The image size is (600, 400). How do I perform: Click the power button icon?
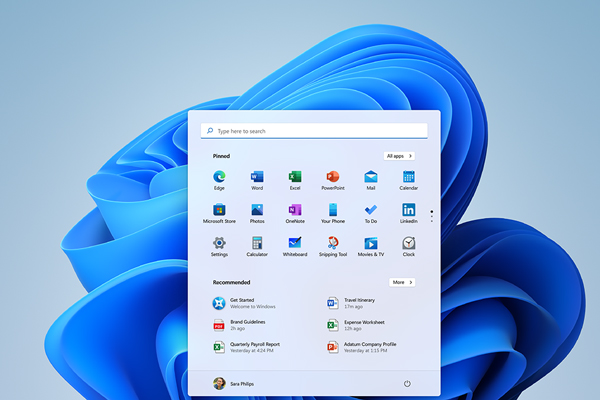pyautogui.click(x=407, y=384)
